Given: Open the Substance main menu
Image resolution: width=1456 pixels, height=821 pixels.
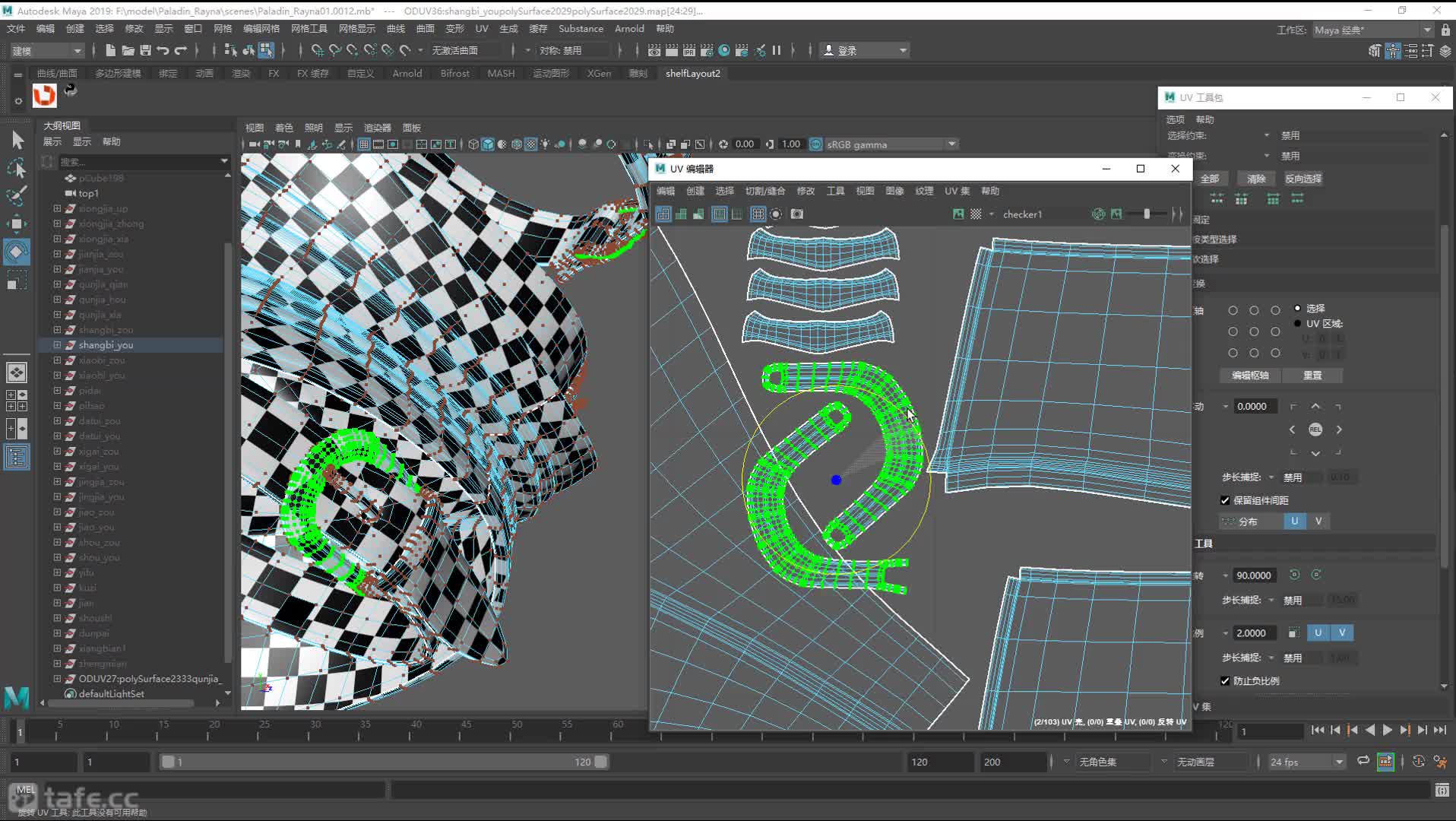Looking at the screenshot, I should pyautogui.click(x=581, y=29).
